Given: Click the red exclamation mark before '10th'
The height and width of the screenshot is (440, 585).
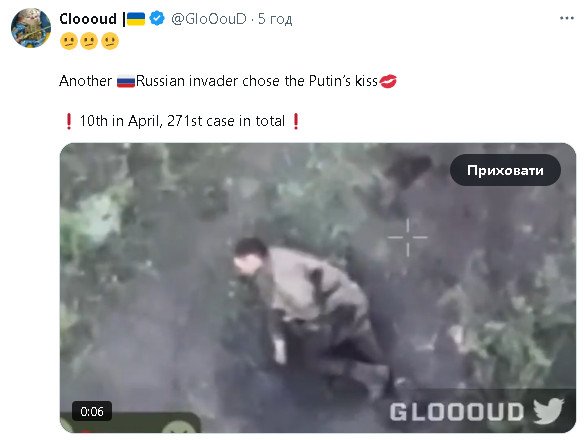Looking at the screenshot, I should pos(69,121).
